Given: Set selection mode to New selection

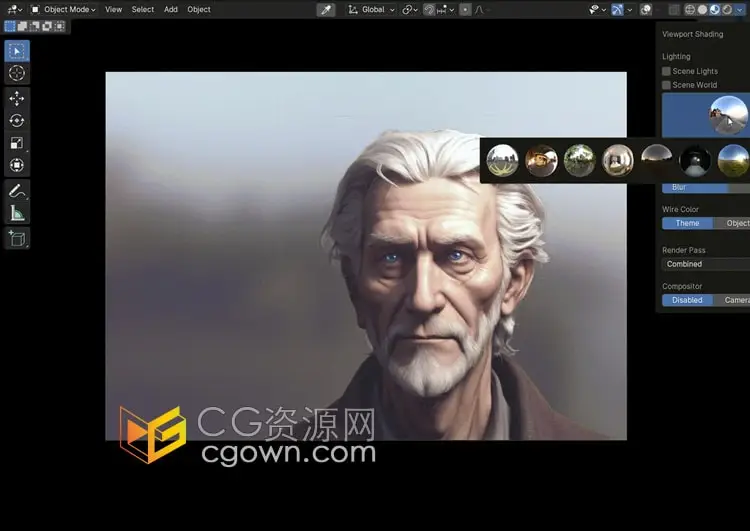Looking at the screenshot, I should point(10,26).
